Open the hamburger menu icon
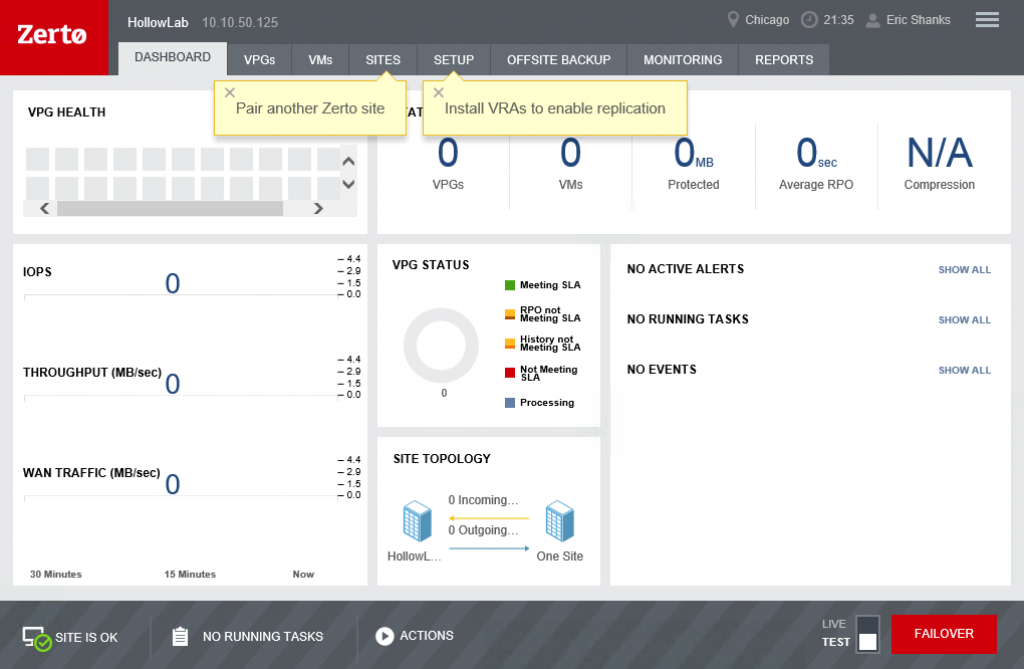 (987, 20)
